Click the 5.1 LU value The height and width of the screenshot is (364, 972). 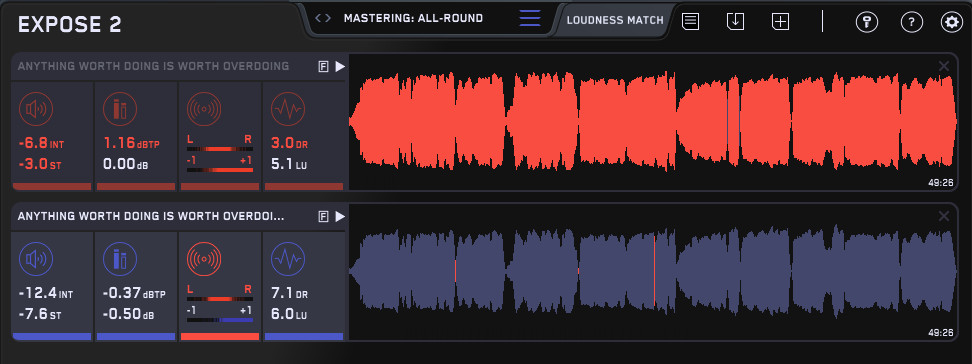289,164
